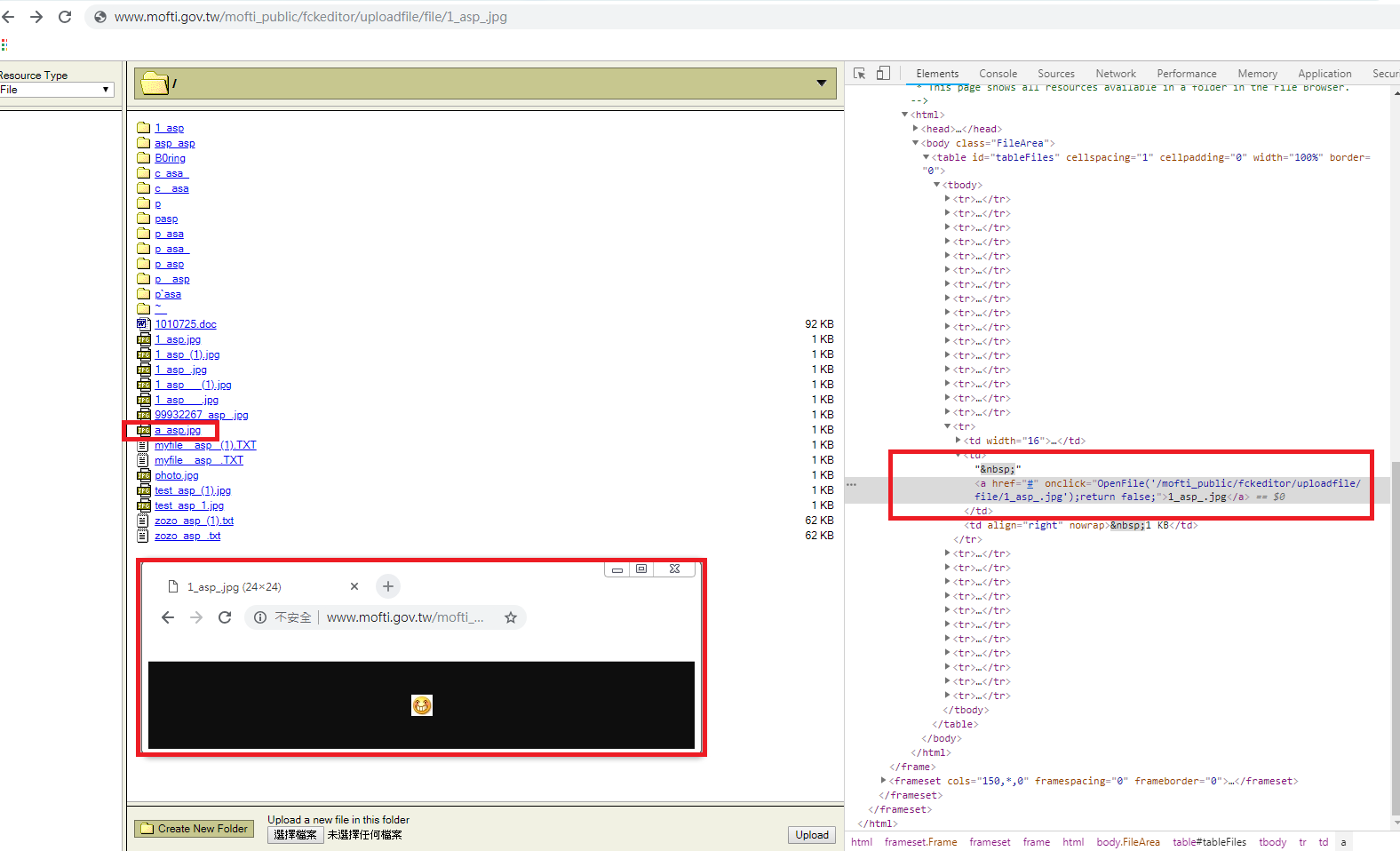Switch to the Elements tab

[937, 74]
